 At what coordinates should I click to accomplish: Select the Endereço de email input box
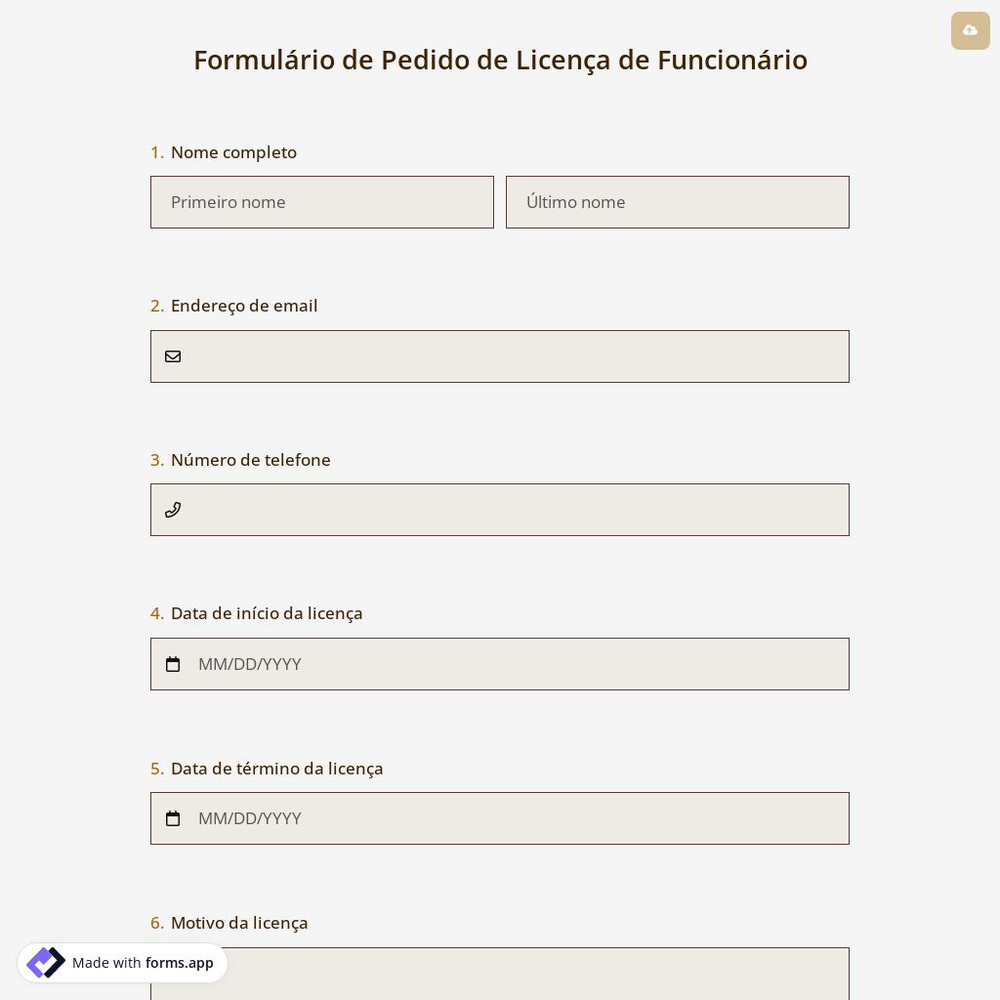coord(500,356)
